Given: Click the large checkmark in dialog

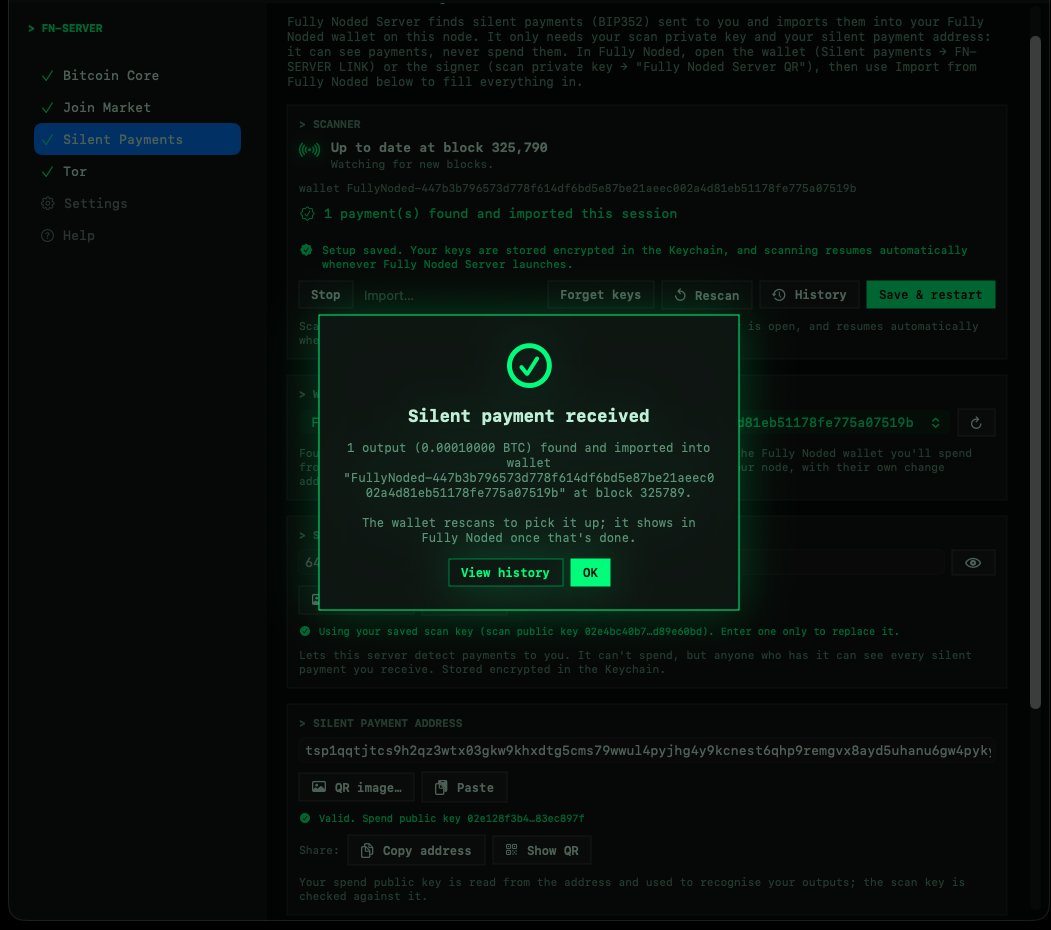Looking at the screenshot, I should click(x=530, y=366).
